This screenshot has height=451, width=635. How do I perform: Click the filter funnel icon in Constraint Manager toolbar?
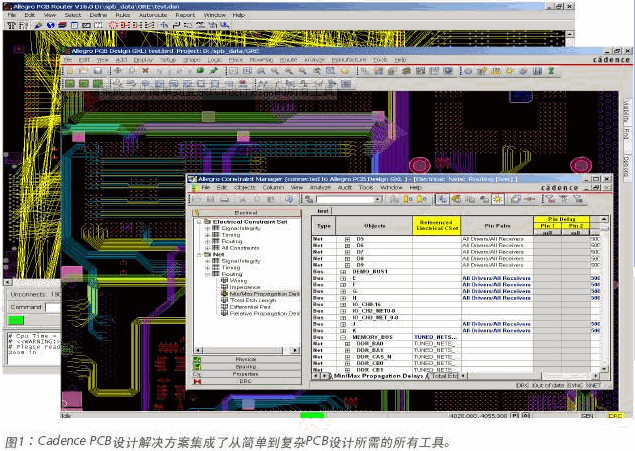(550, 199)
